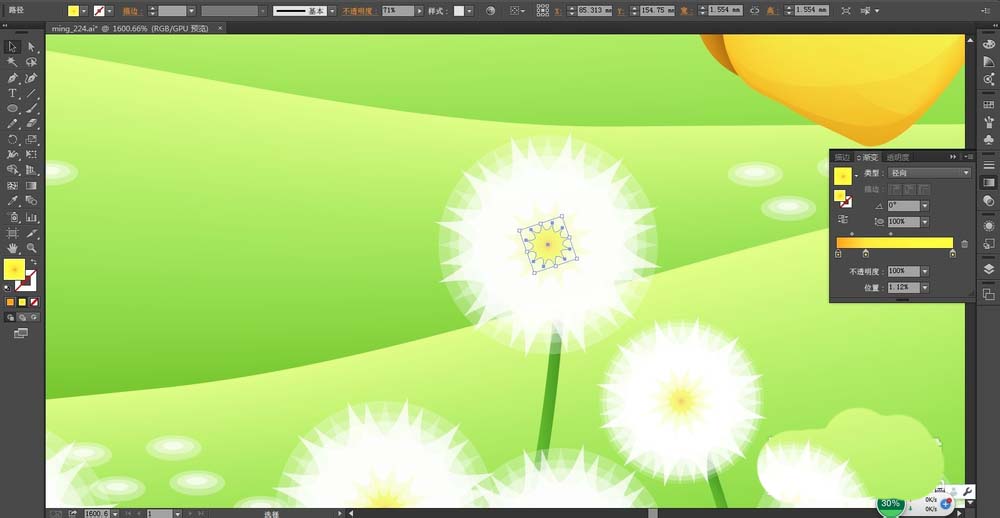Switch to the 描边 tab in the panel group
1000x518 pixels.
click(x=842, y=157)
